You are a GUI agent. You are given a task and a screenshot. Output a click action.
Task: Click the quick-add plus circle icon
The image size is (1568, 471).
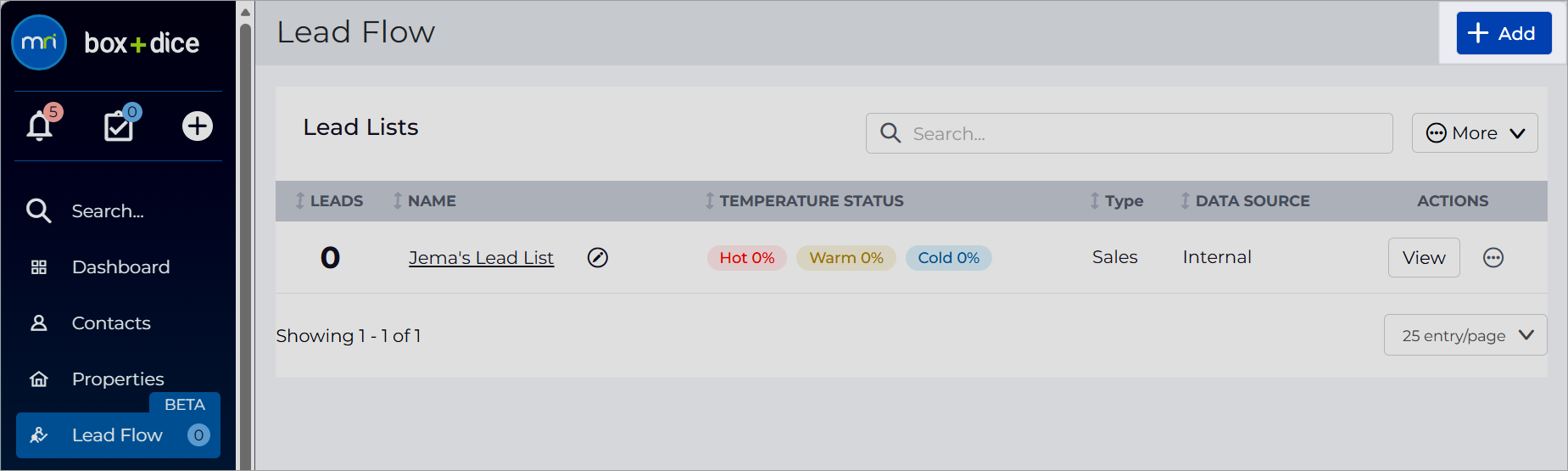coord(198,126)
